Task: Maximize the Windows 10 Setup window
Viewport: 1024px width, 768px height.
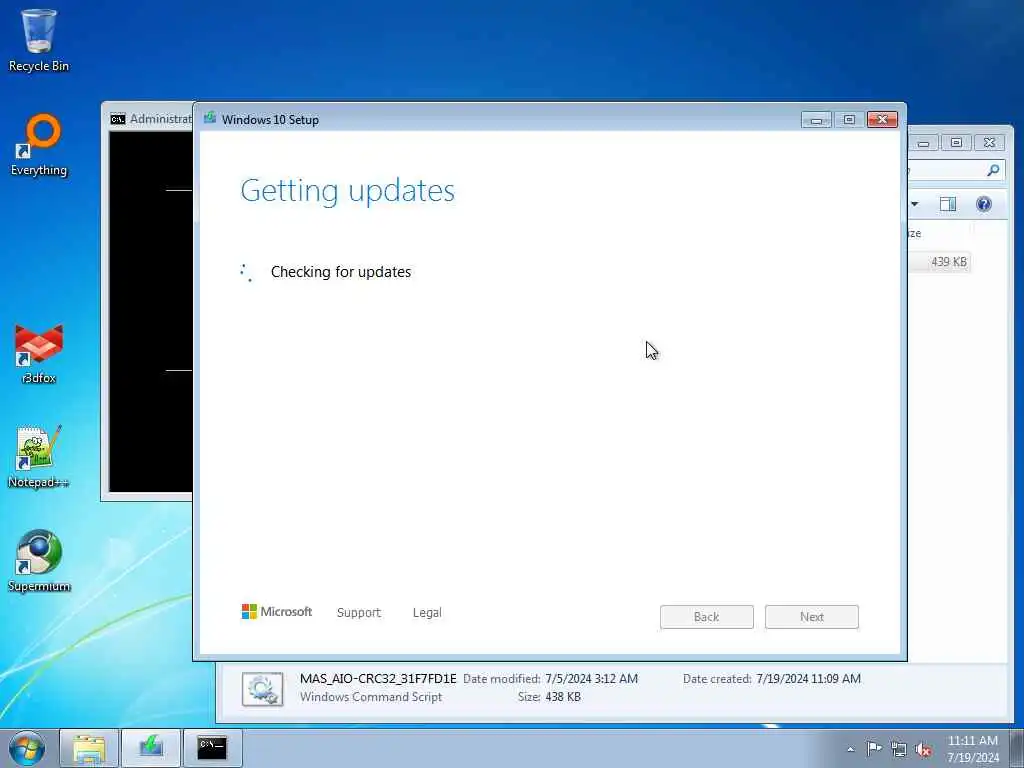Action: click(849, 120)
